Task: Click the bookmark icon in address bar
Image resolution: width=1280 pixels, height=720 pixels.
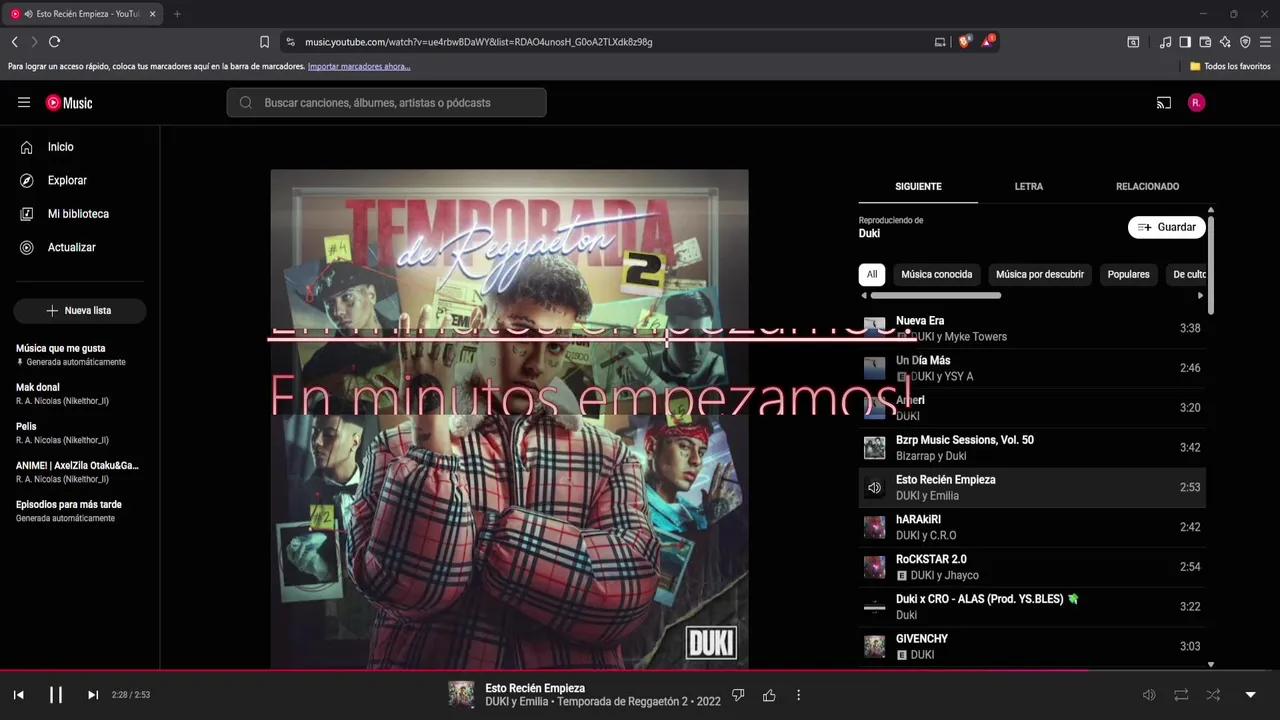Action: click(x=264, y=42)
